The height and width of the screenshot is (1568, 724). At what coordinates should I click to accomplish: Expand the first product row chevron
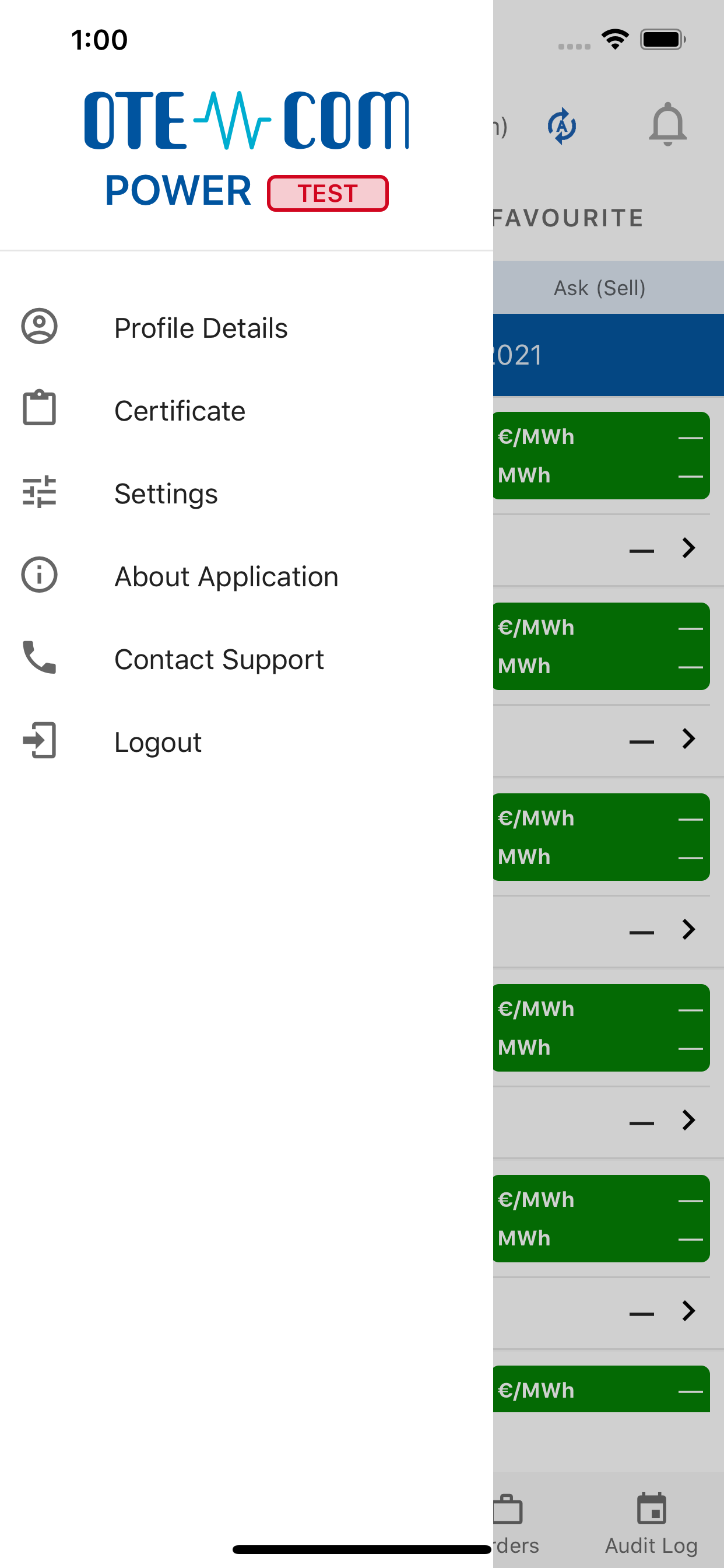click(688, 548)
